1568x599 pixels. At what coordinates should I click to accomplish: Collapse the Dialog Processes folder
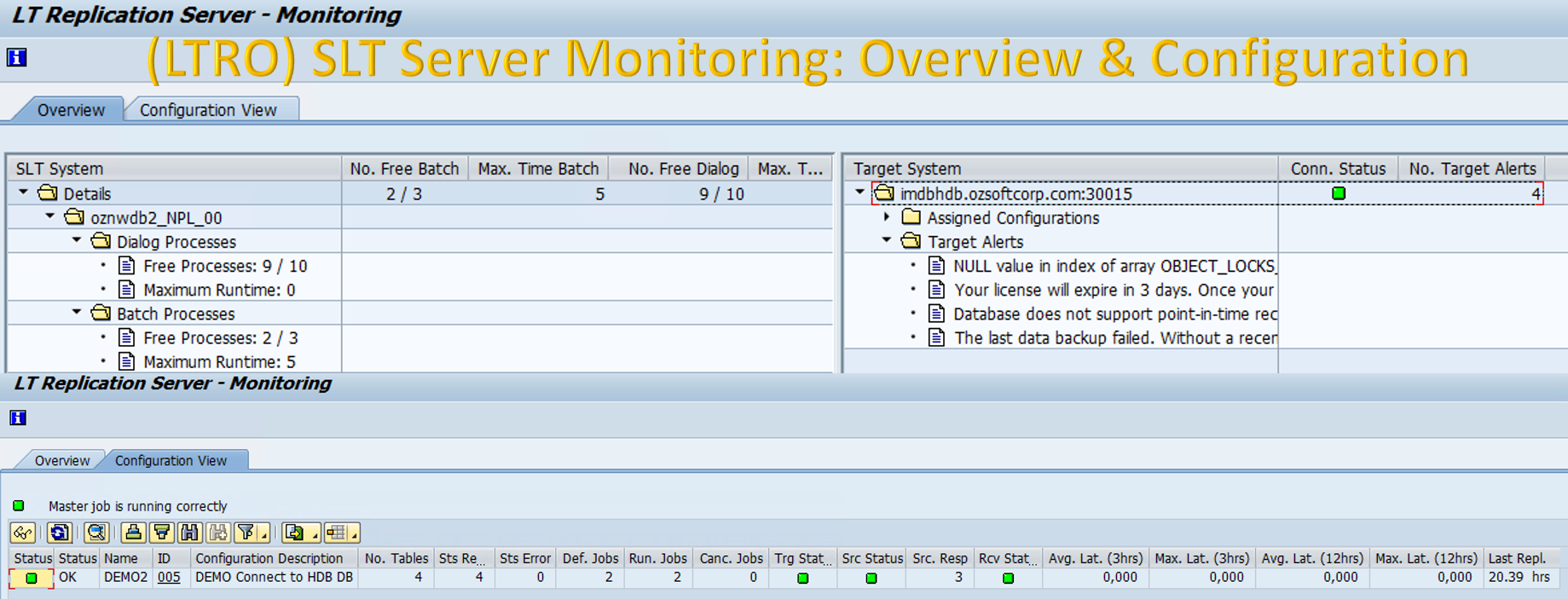tap(77, 240)
